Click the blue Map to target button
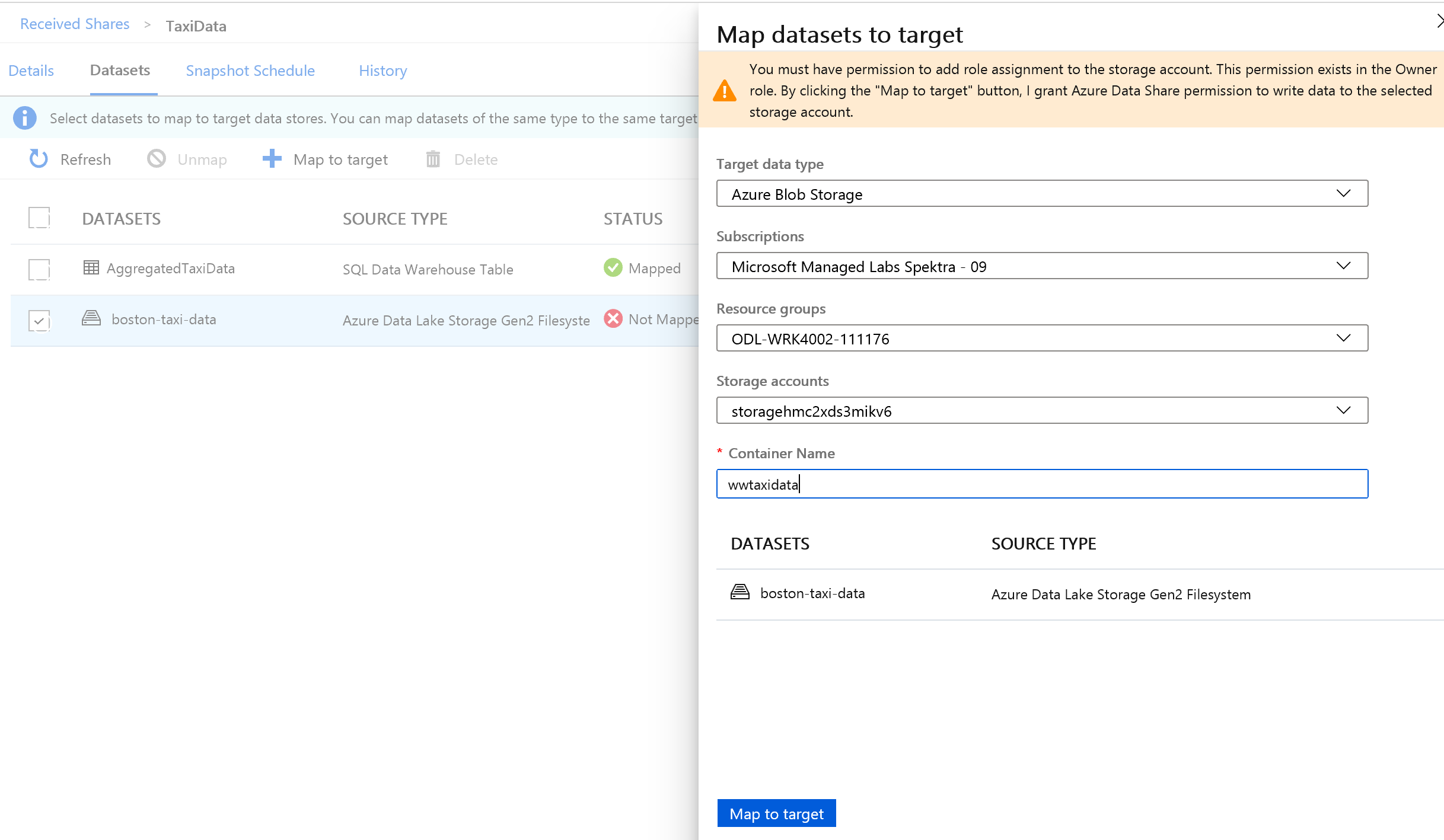 tap(776, 813)
